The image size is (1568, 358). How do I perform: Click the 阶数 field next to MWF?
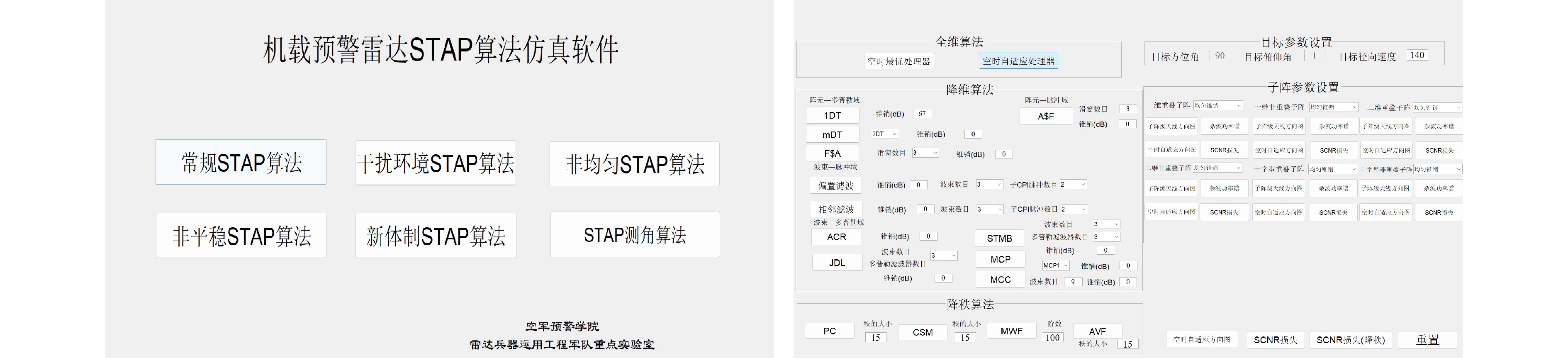coord(1052,337)
